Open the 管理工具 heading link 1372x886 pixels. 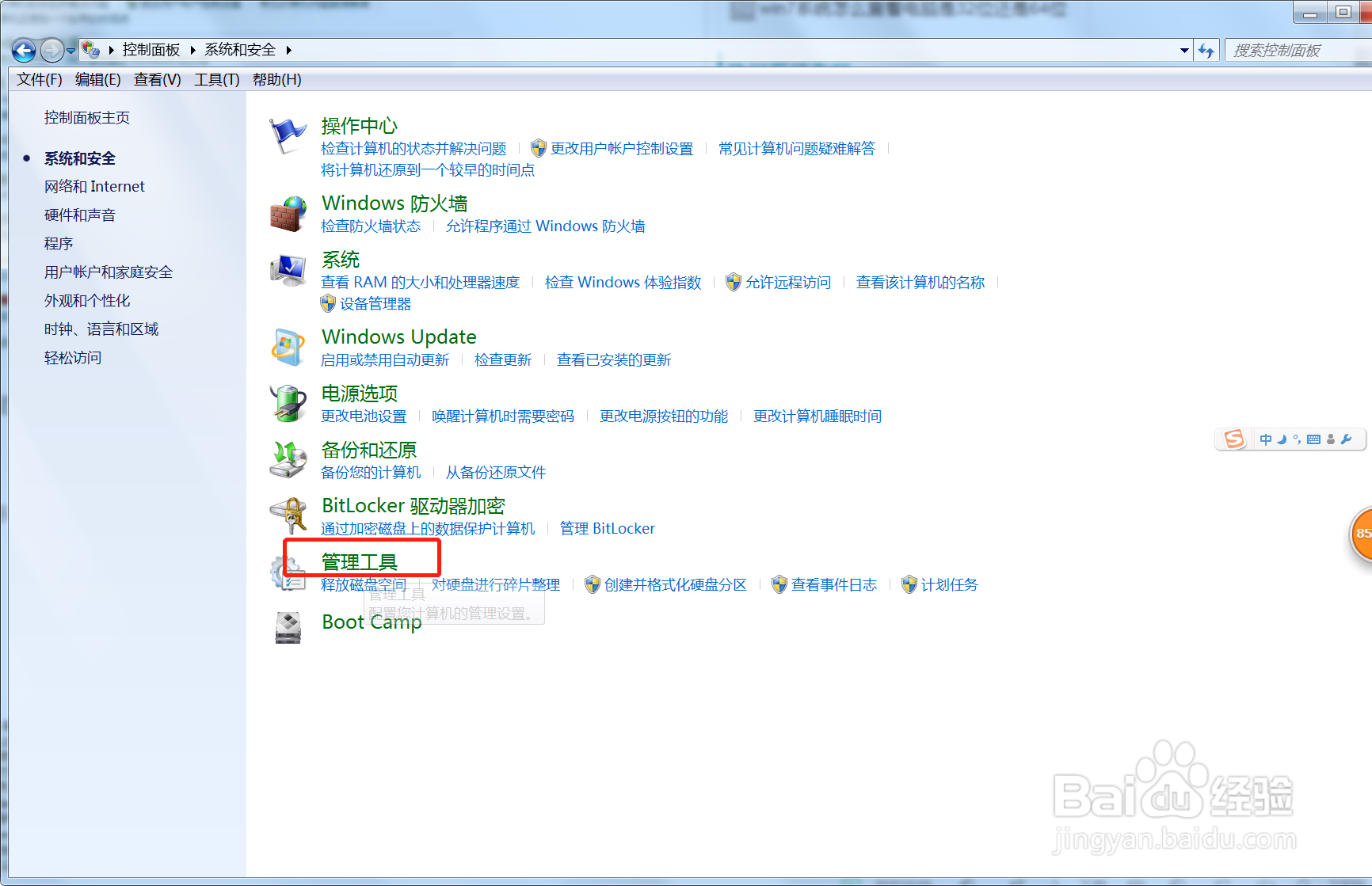tap(359, 562)
